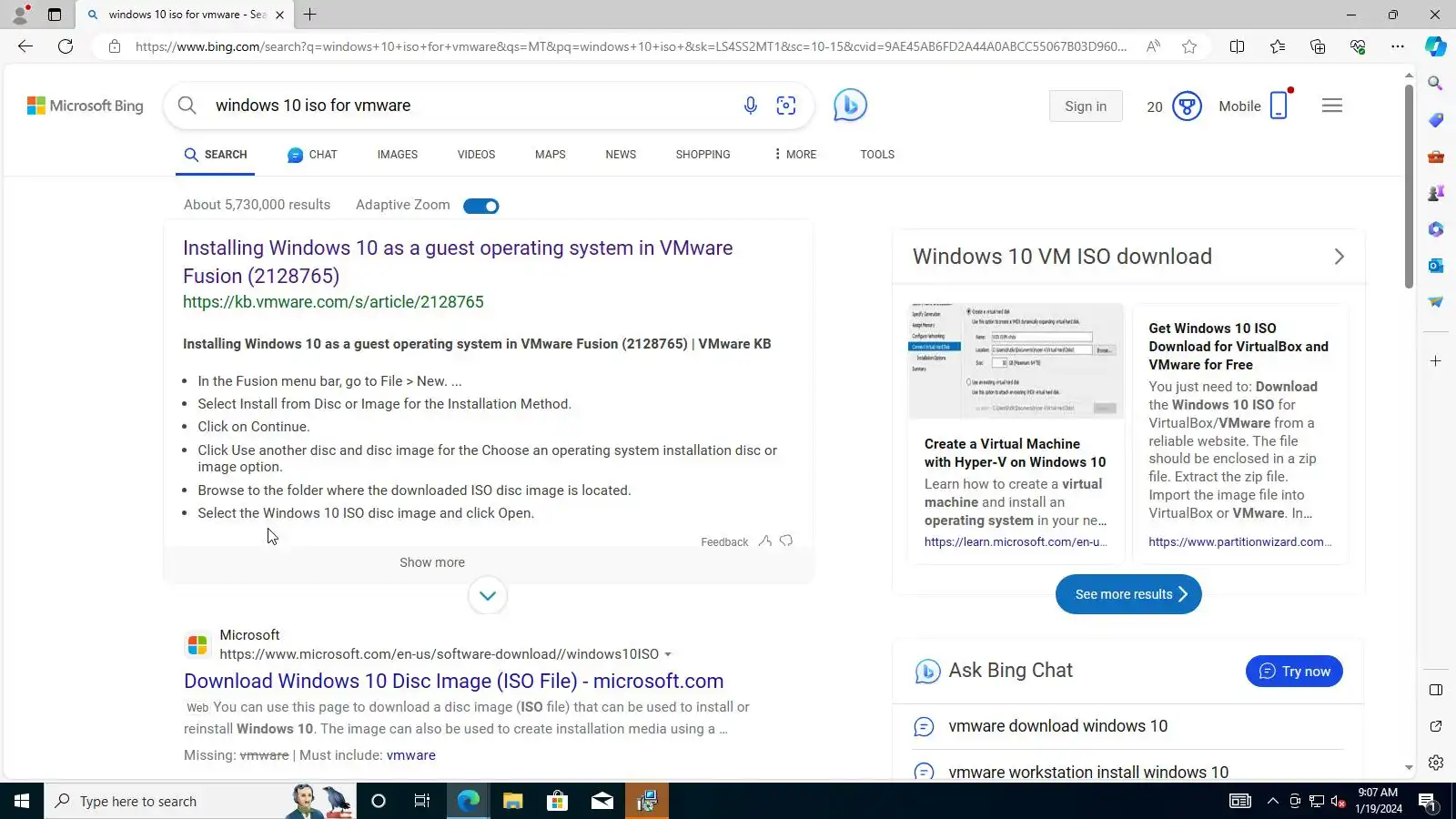
Task: Click taskbar Type here to search box
Action: [200, 801]
